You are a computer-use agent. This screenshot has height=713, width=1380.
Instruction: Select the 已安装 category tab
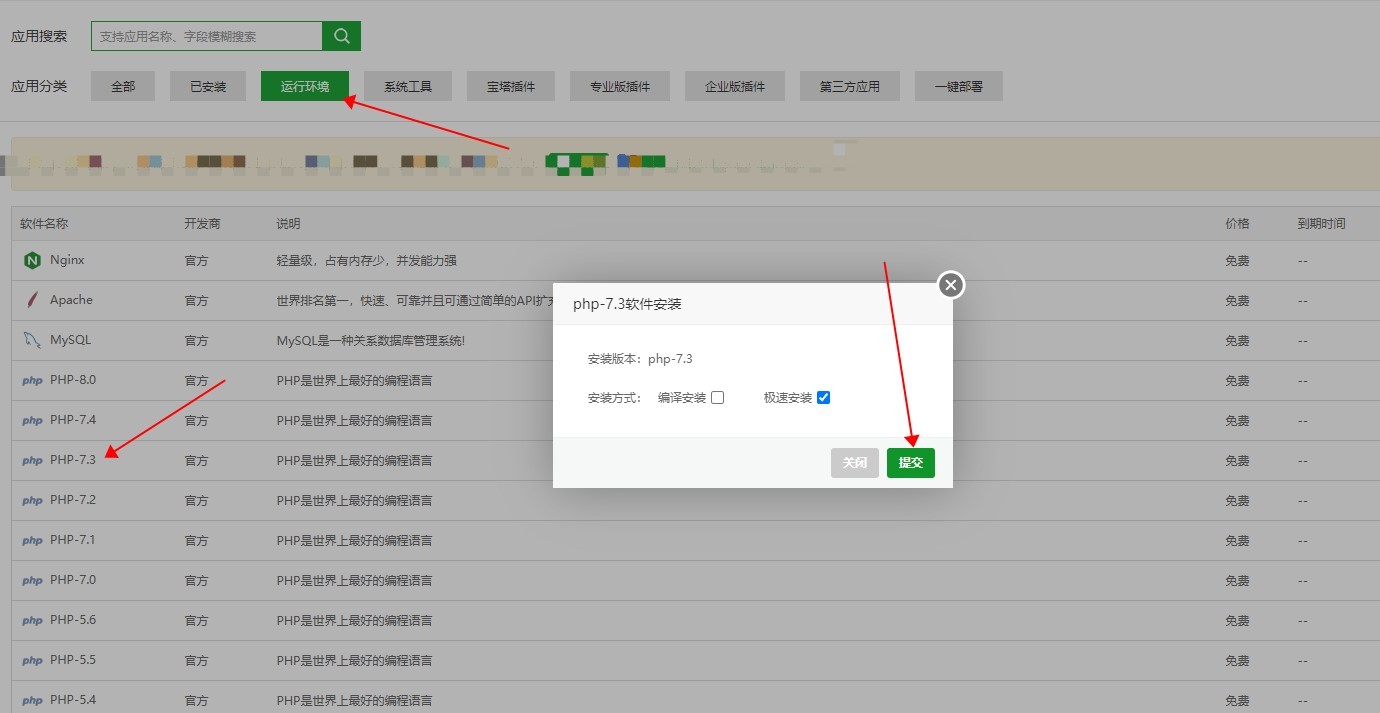coord(208,86)
